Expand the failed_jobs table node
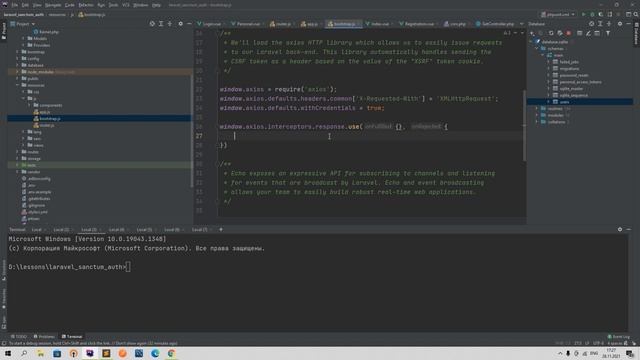 [x=549, y=62]
